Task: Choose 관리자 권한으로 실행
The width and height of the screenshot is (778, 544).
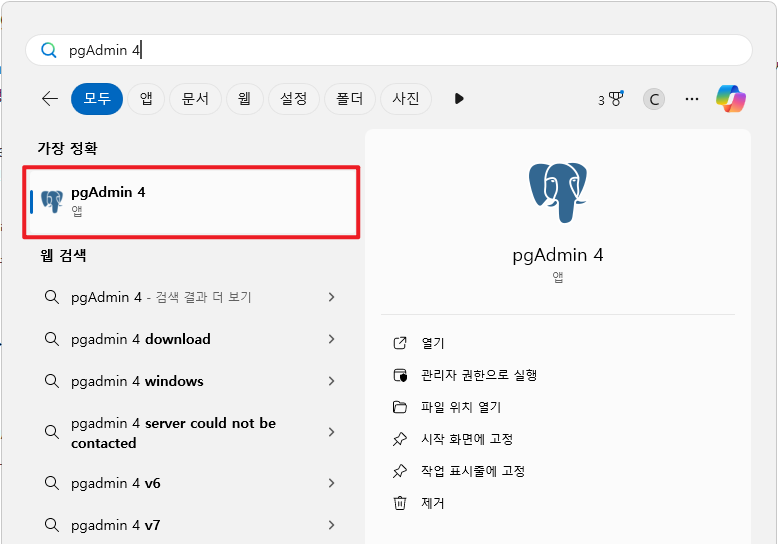Action: 479,375
